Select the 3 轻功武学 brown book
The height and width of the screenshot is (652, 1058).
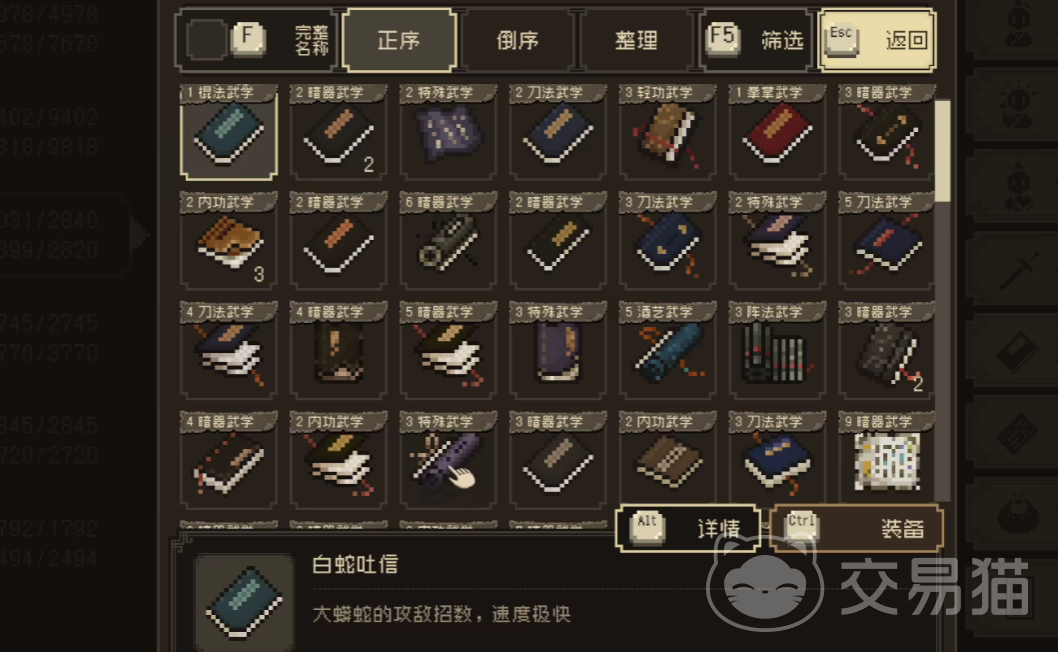pos(667,132)
